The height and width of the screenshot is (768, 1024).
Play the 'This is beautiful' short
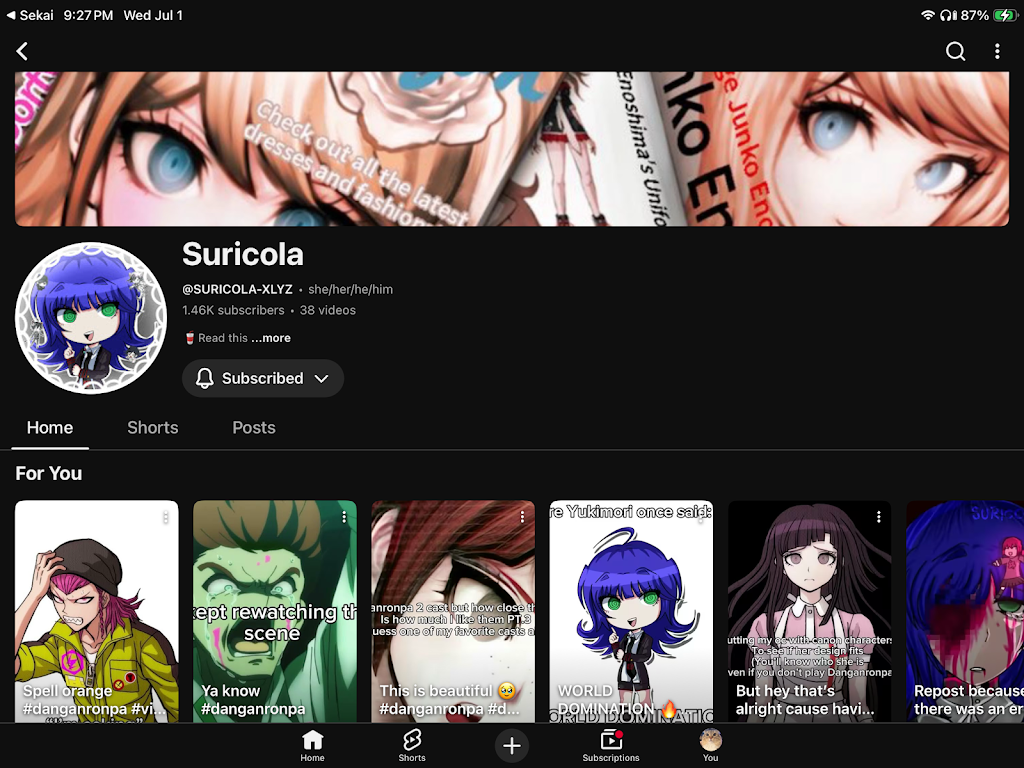[x=453, y=611]
